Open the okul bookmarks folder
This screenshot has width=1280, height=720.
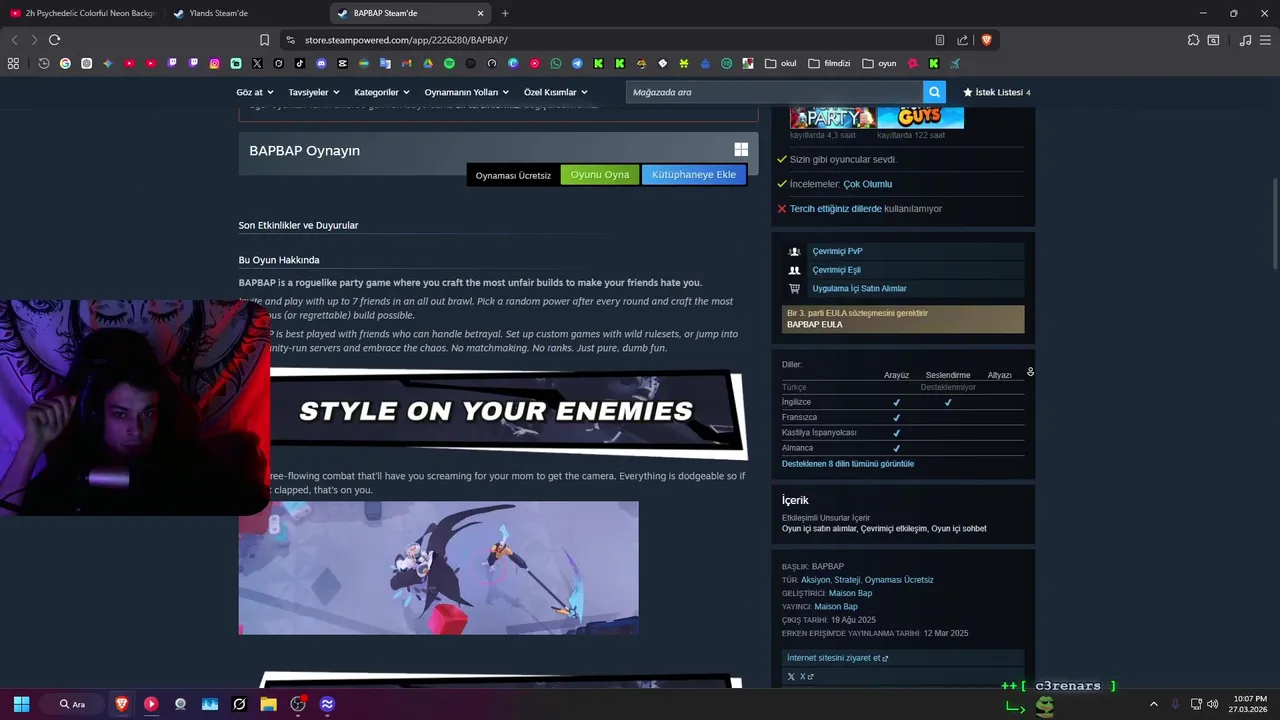[x=781, y=63]
